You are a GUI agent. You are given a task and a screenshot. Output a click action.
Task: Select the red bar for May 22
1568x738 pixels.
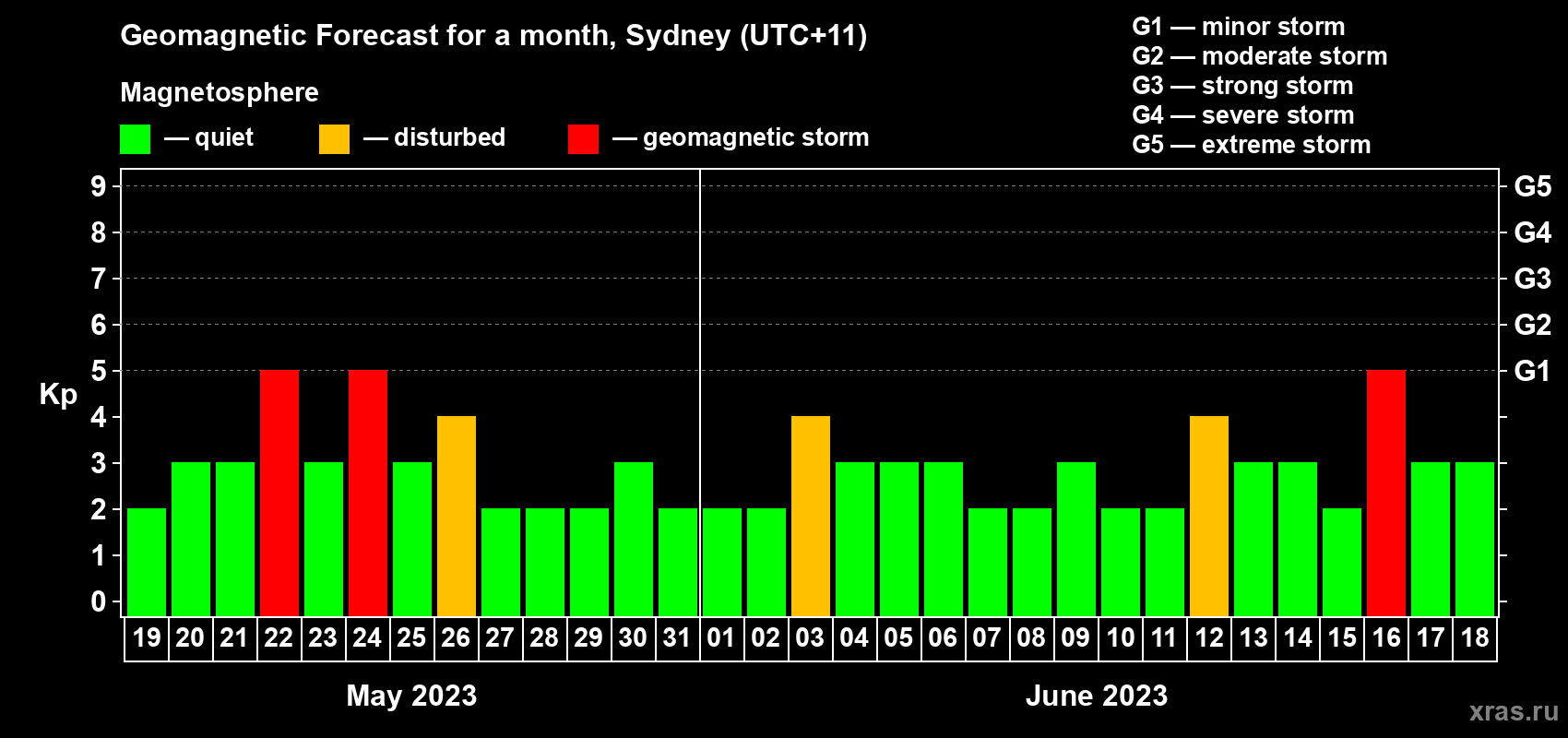(x=279, y=493)
